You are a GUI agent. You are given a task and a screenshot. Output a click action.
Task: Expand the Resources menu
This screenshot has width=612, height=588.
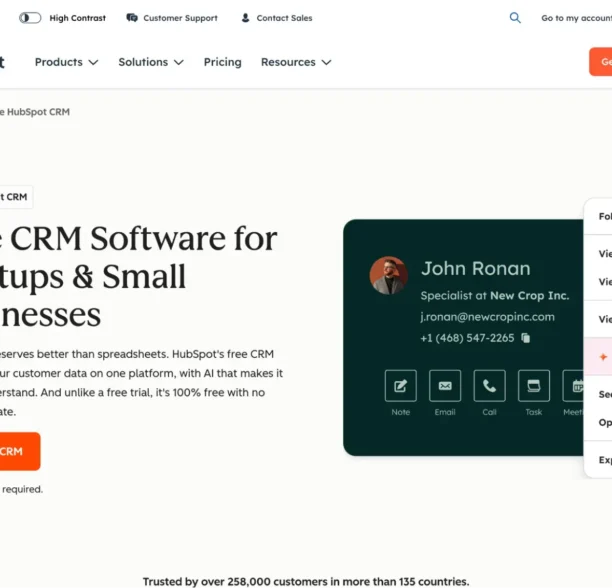pos(296,62)
